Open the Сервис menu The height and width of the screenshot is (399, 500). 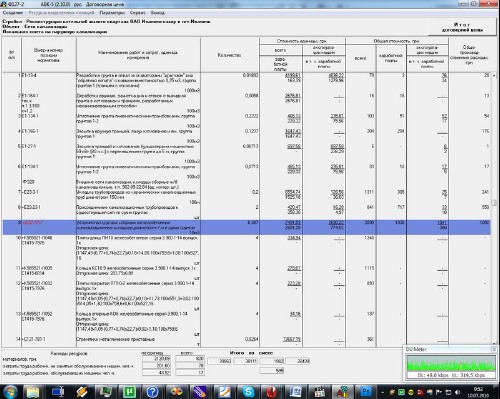coord(138,13)
